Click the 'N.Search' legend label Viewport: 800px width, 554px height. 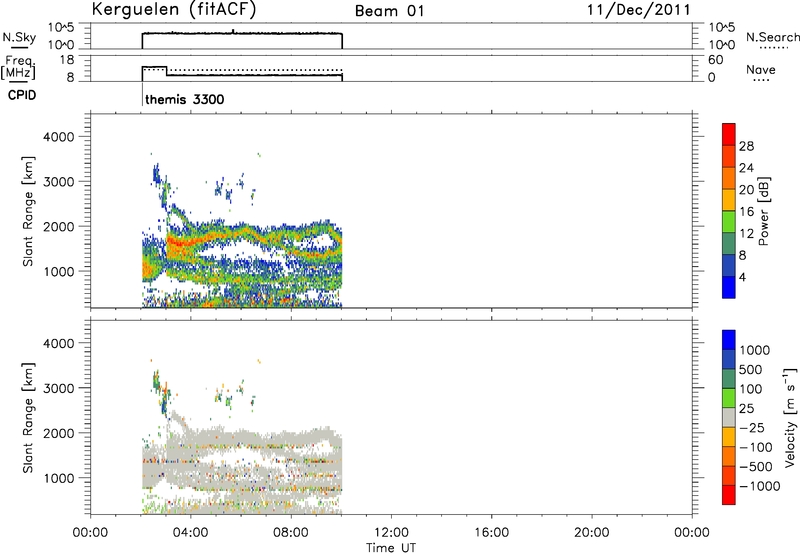click(x=772, y=37)
